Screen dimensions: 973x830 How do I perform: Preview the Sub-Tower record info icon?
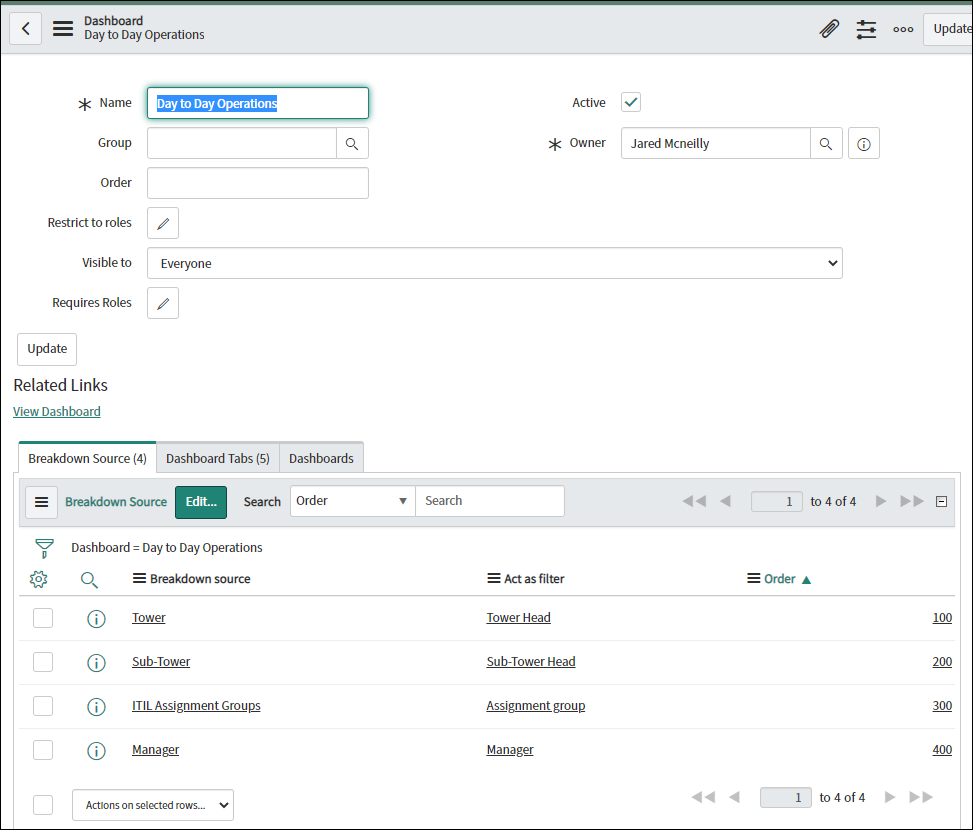96,663
